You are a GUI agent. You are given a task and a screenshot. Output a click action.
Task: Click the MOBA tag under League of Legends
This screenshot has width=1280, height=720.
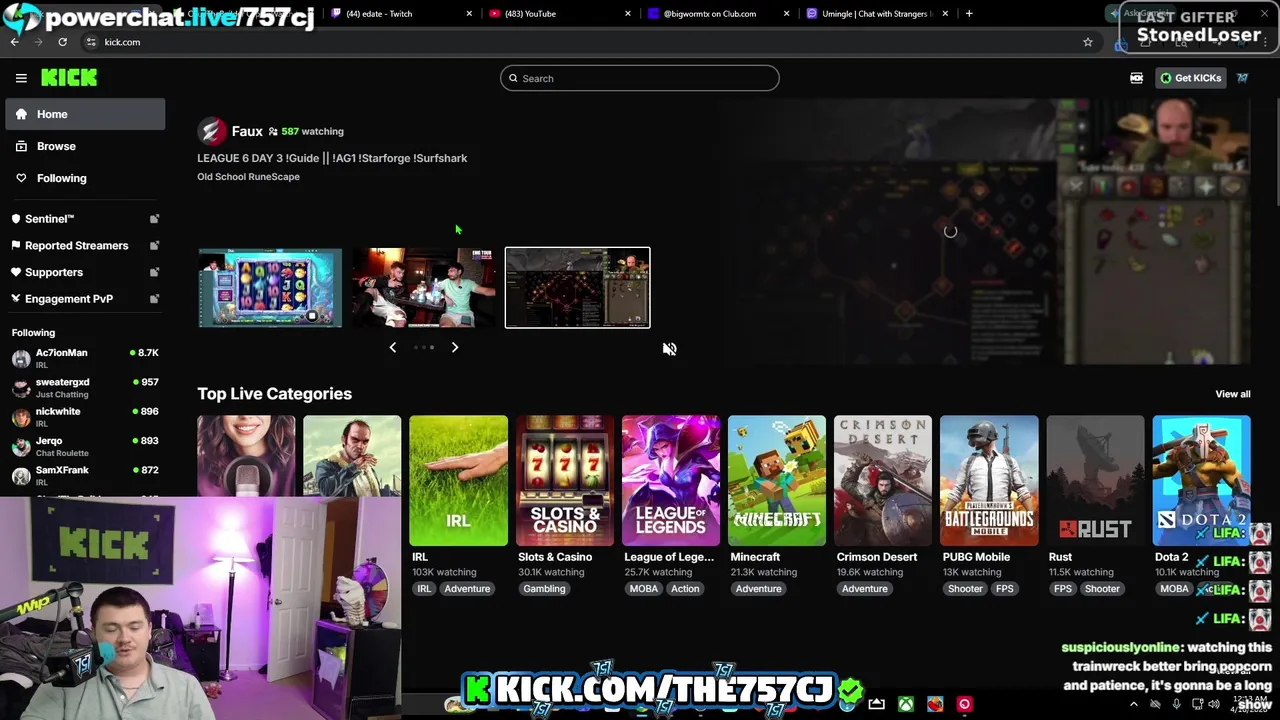coord(644,589)
